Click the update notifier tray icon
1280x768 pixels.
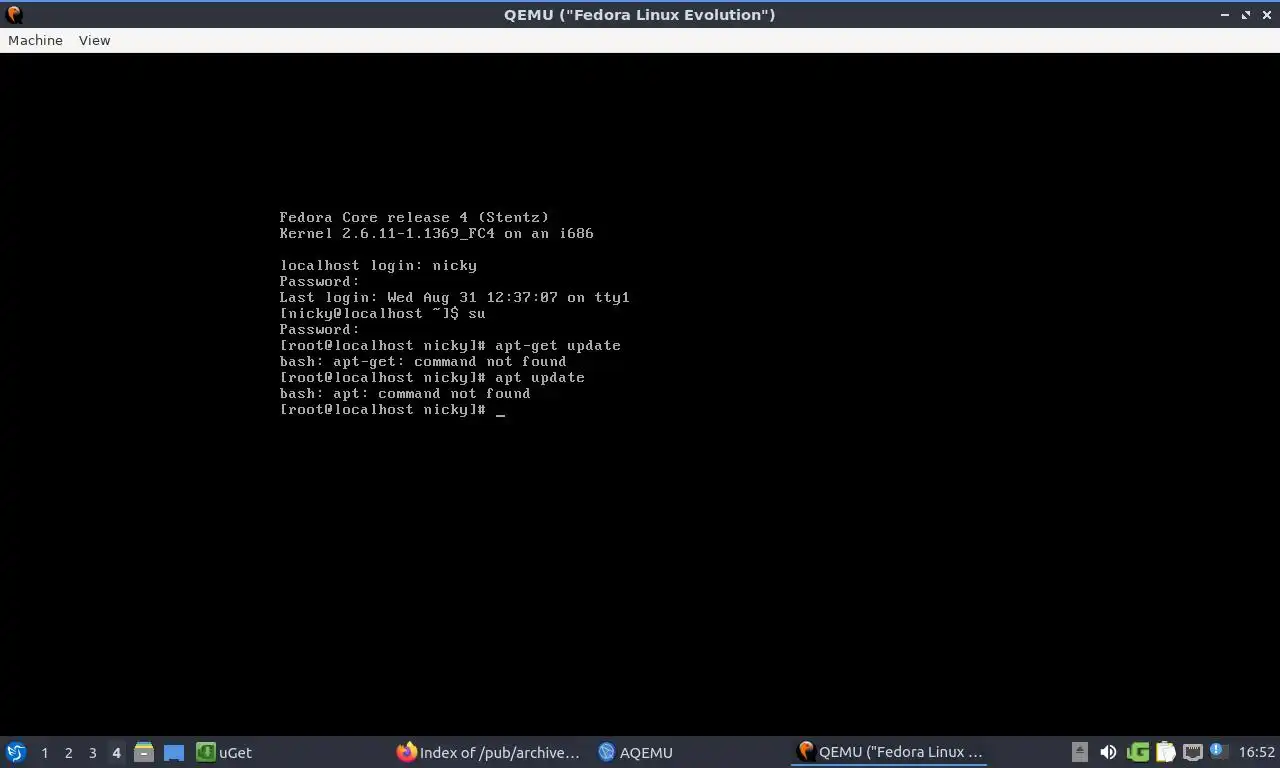pyautogui.click(x=1218, y=751)
